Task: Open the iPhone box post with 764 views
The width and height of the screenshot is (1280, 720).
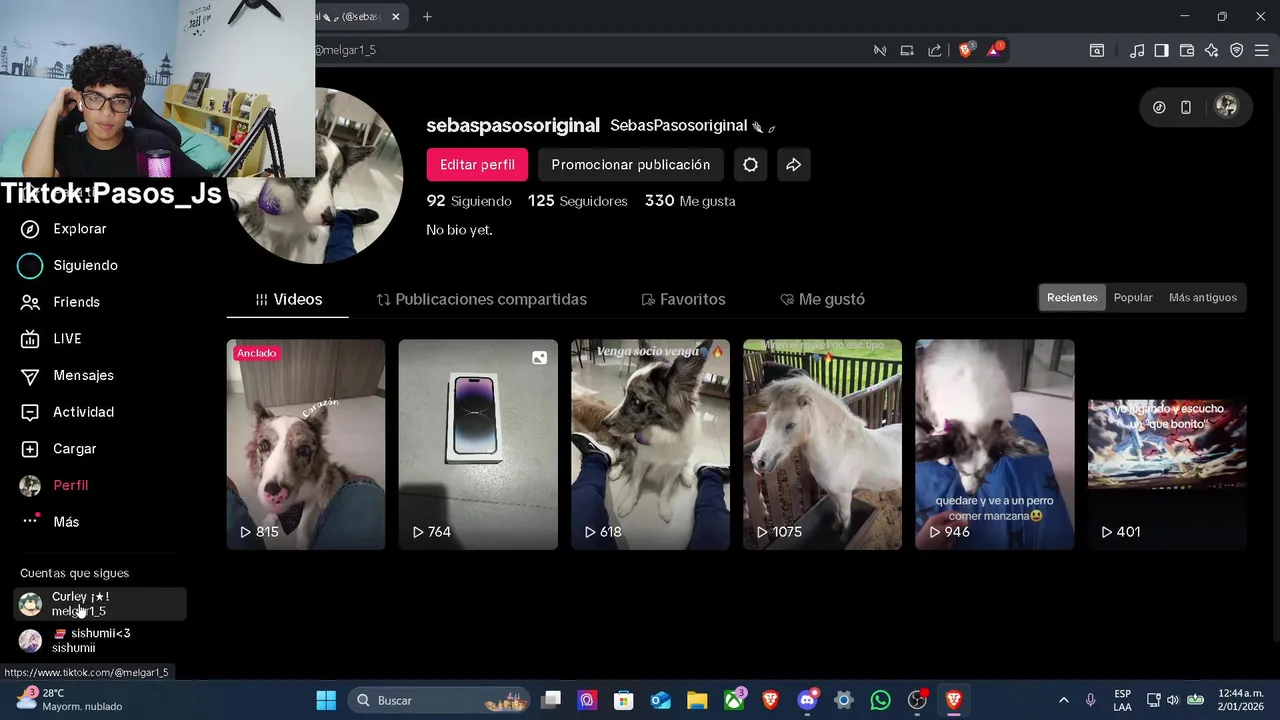Action: point(478,445)
